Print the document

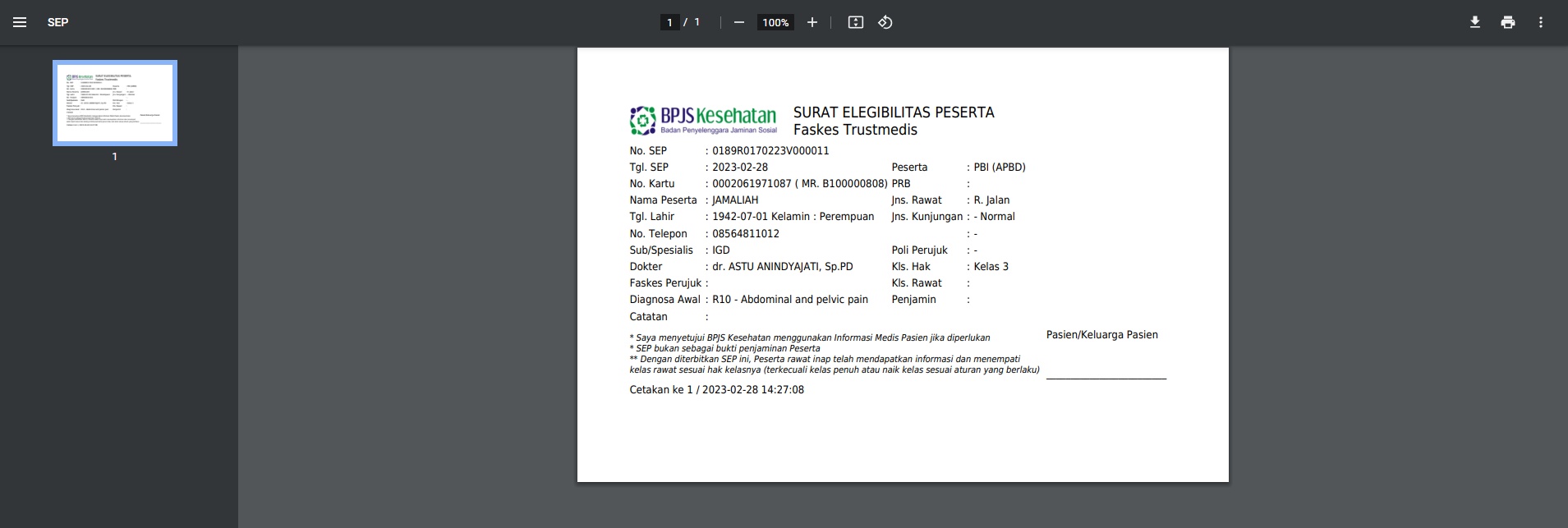[1508, 22]
